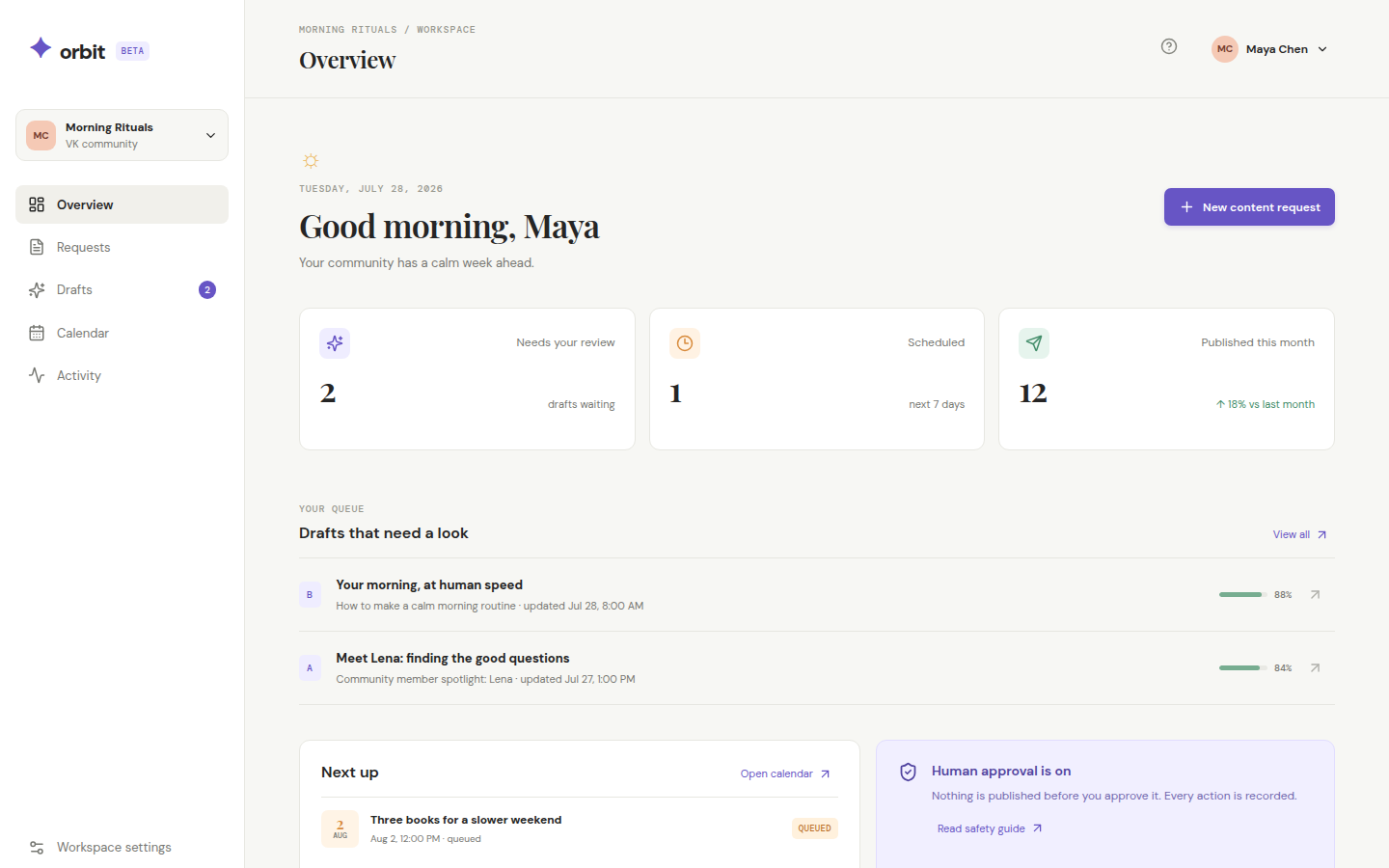Click the Activity pulse icon
Screen dimensions: 1389x868
[37, 375]
